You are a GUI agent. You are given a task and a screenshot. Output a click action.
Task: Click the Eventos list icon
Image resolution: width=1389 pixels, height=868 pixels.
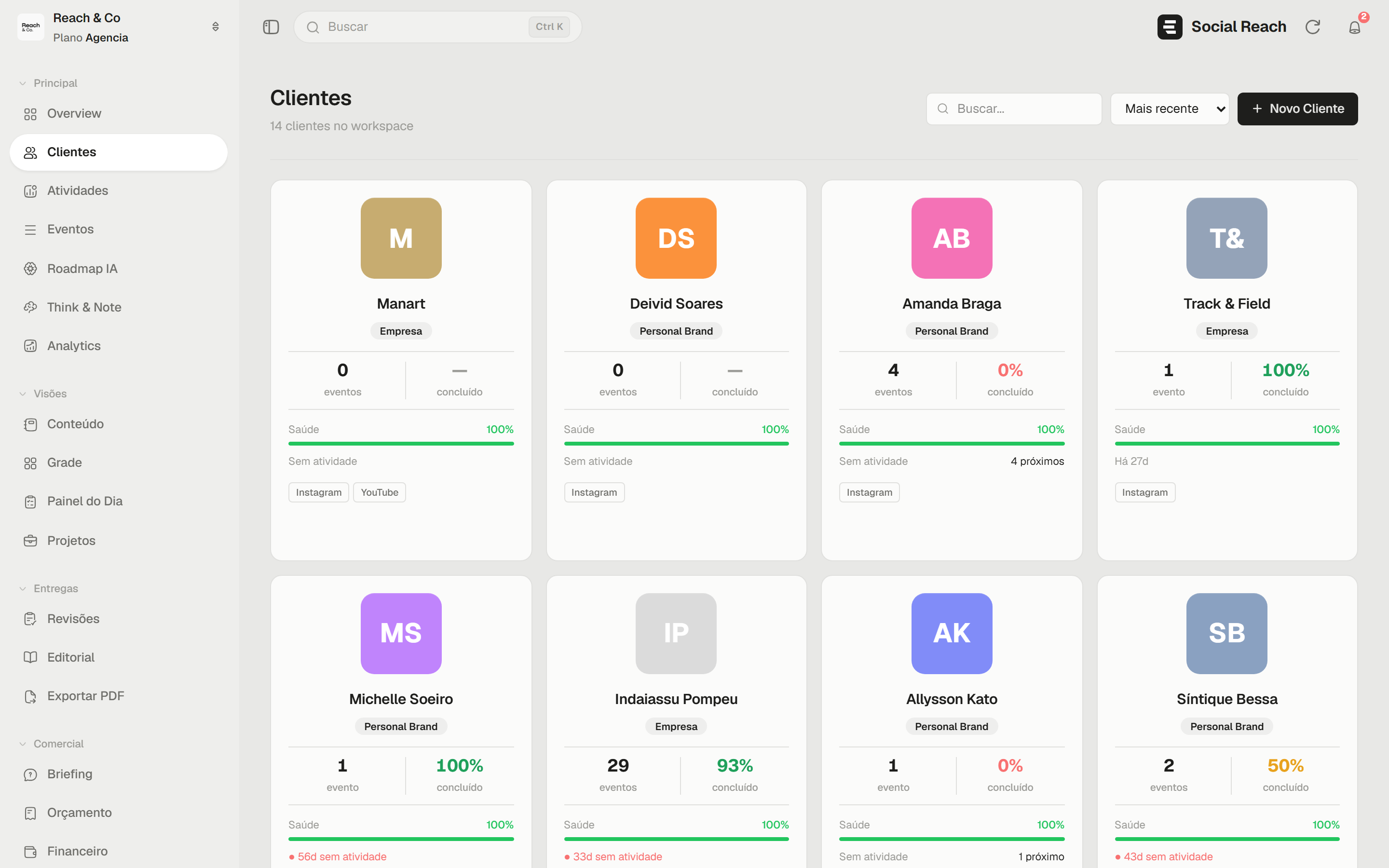click(x=30, y=230)
